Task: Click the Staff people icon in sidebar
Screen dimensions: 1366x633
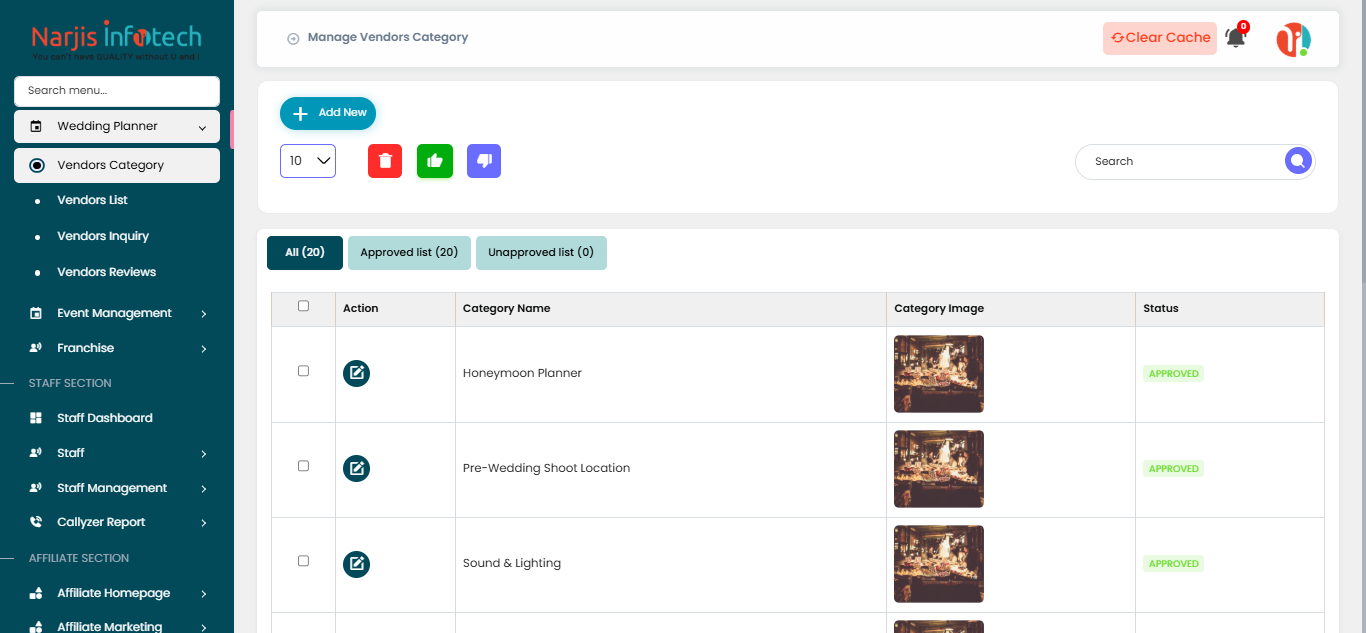Action: 36,453
